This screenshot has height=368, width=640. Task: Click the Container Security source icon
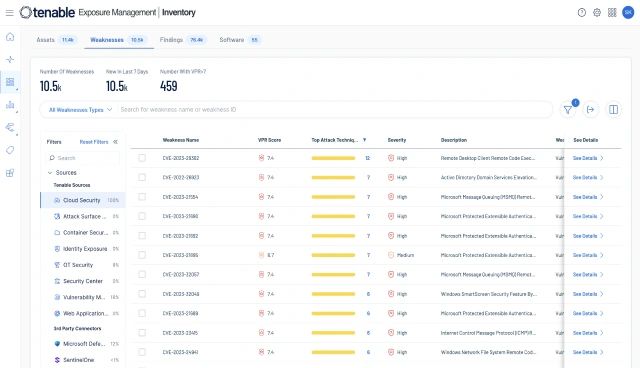pos(57,233)
